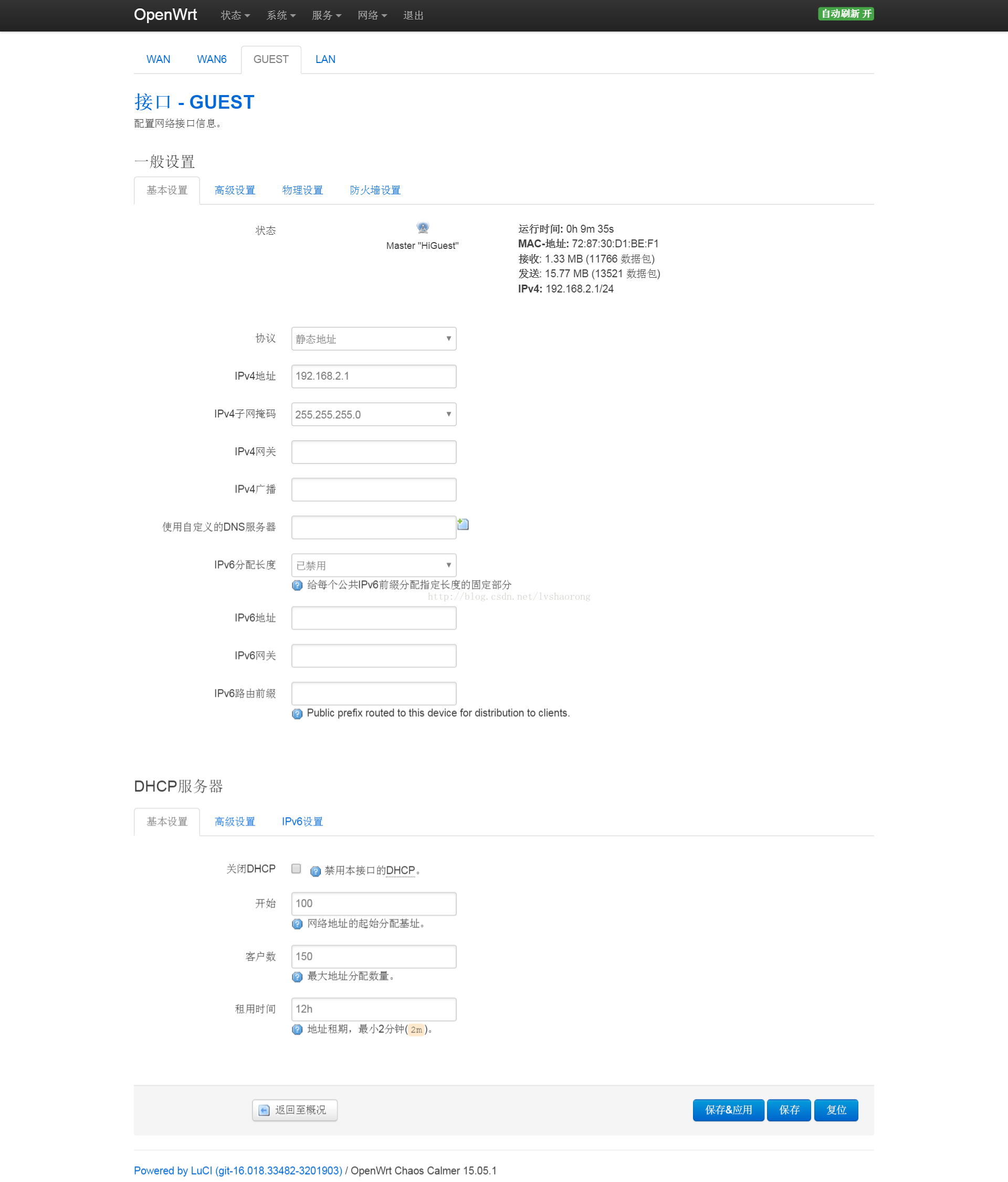1008x1182 pixels.
Task: Click the help icon next to IPv6分配长度 hint
Action: (297, 585)
